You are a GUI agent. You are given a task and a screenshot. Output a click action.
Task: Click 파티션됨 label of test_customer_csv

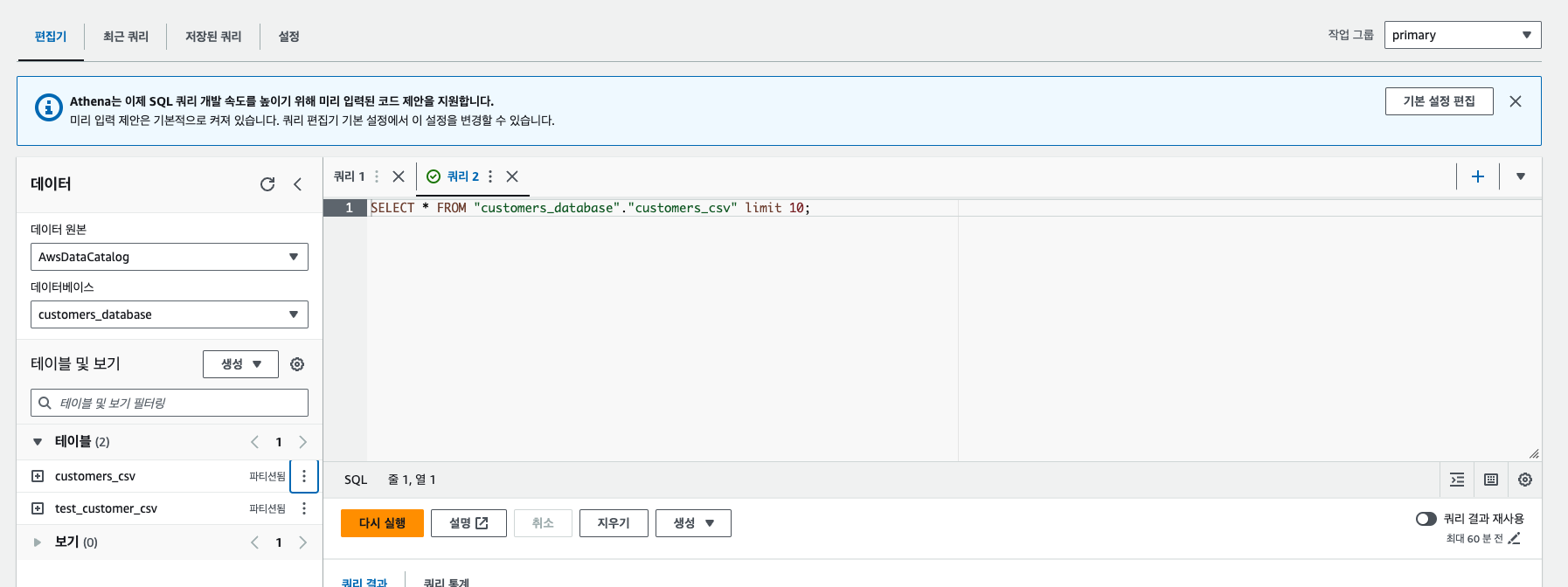click(x=267, y=508)
